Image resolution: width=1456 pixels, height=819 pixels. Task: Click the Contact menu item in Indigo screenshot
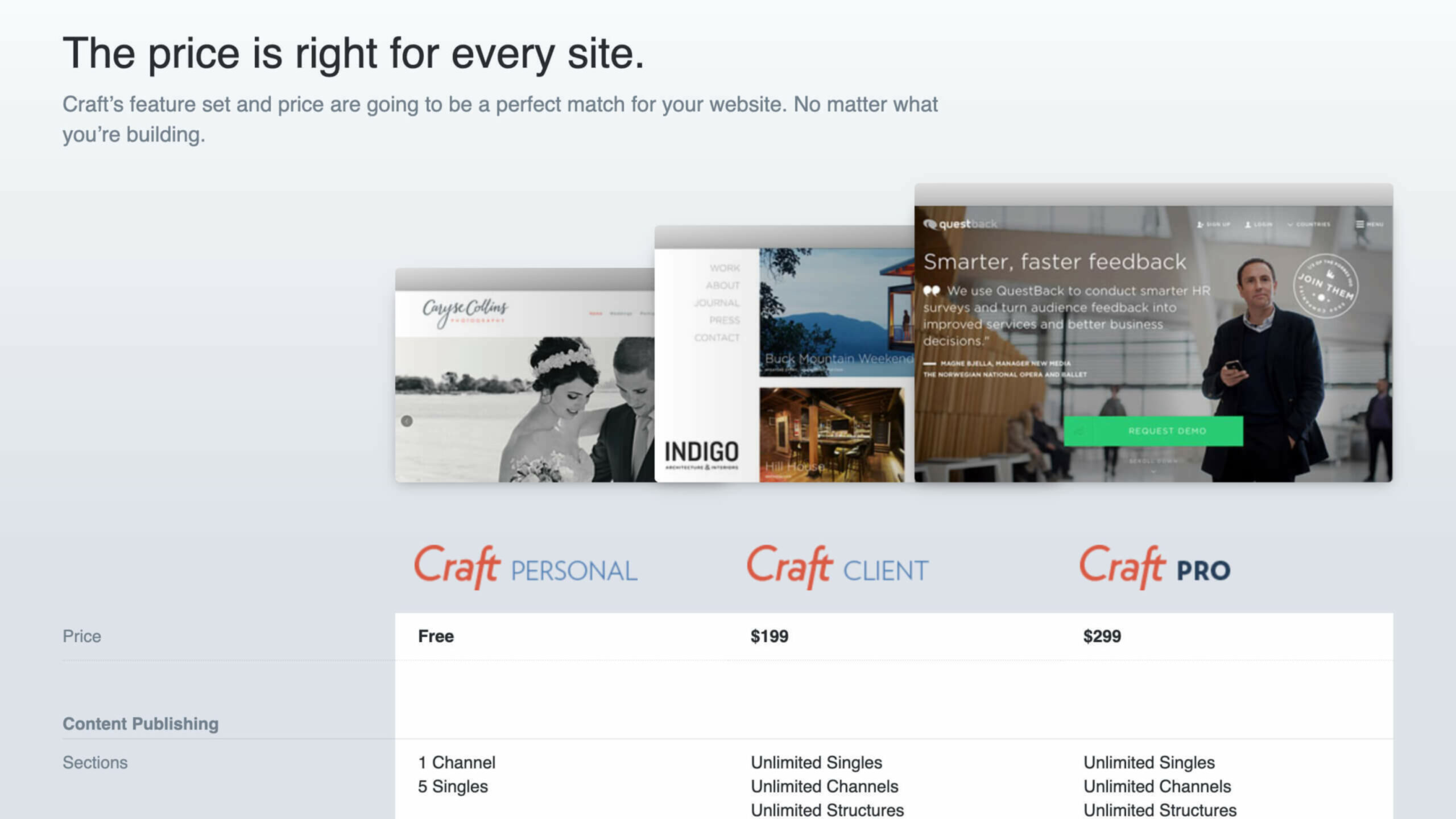click(x=717, y=338)
